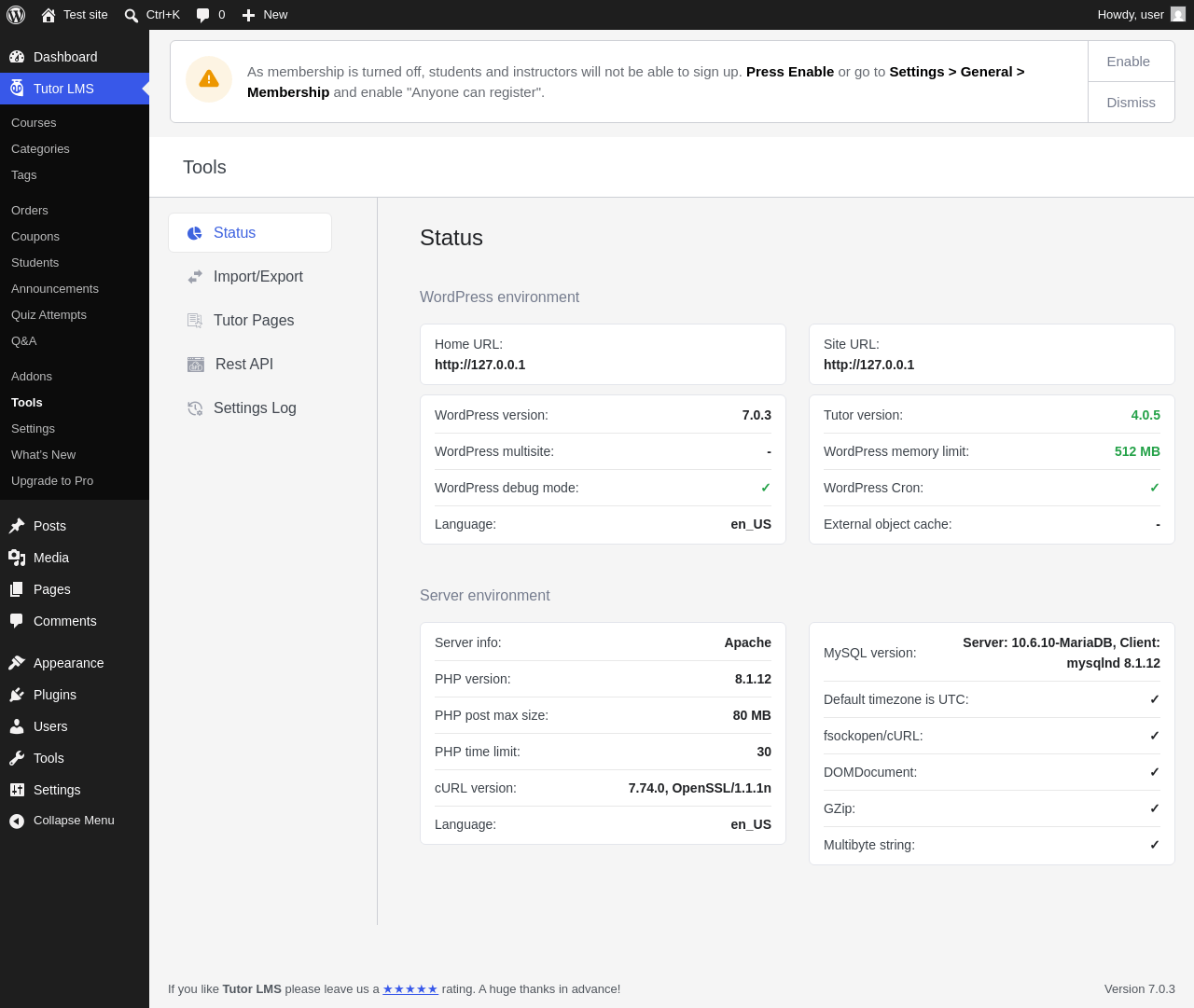The image size is (1194, 1008).
Task: Go to Tags submenu item
Action: click(x=24, y=175)
